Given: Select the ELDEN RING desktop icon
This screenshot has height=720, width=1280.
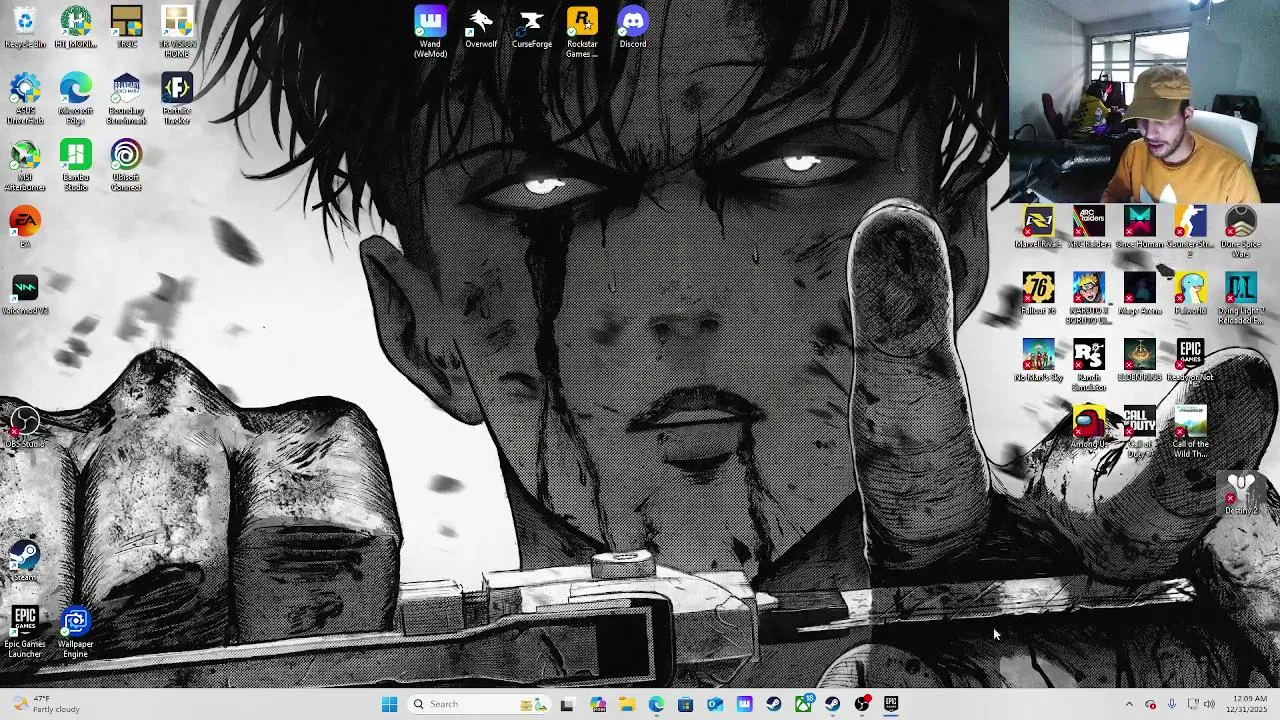Looking at the screenshot, I should [x=1139, y=361].
